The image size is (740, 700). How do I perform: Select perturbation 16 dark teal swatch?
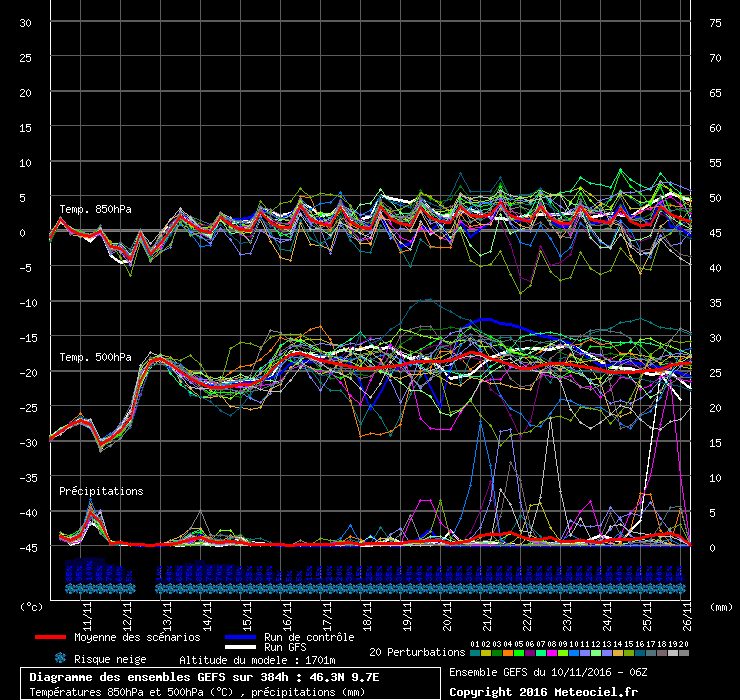tap(639, 653)
